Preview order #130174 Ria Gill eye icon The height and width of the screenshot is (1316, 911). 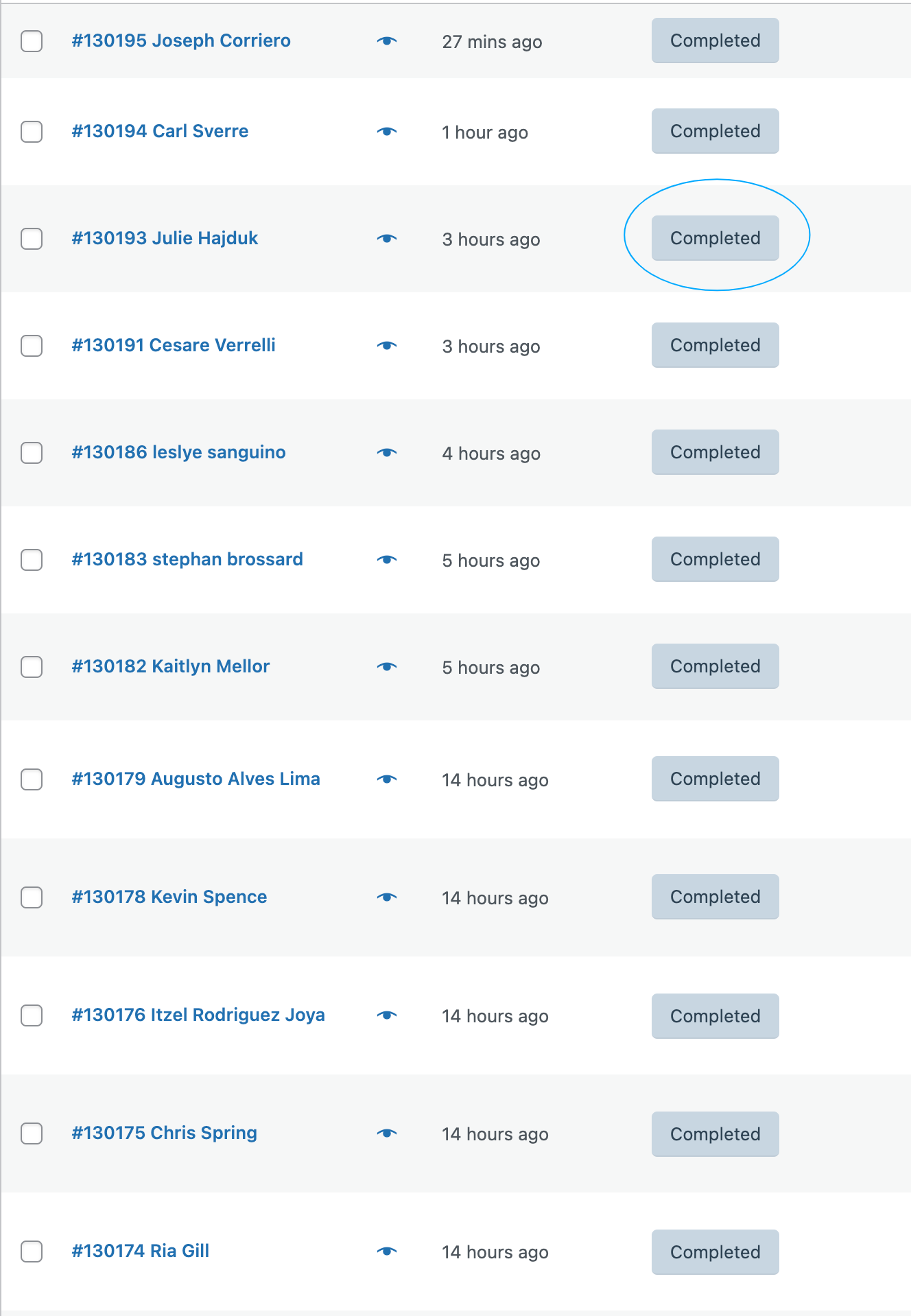(x=387, y=1252)
